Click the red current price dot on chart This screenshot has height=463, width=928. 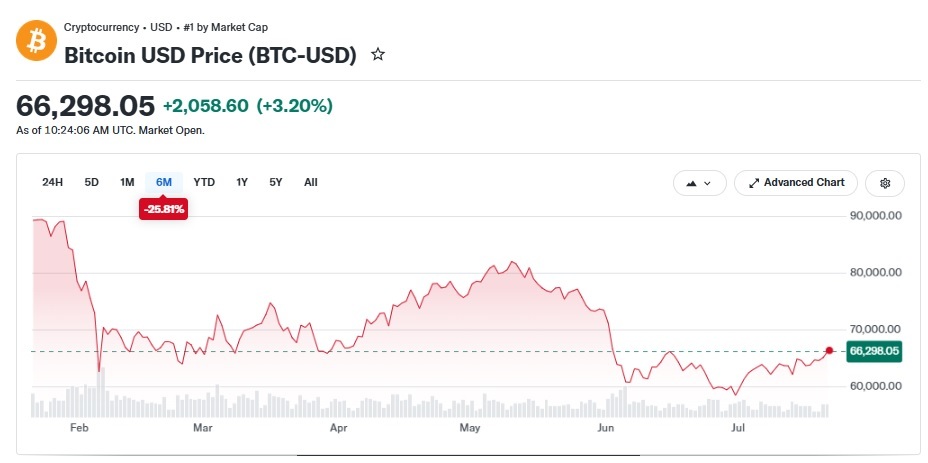click(x=829, y=351)
